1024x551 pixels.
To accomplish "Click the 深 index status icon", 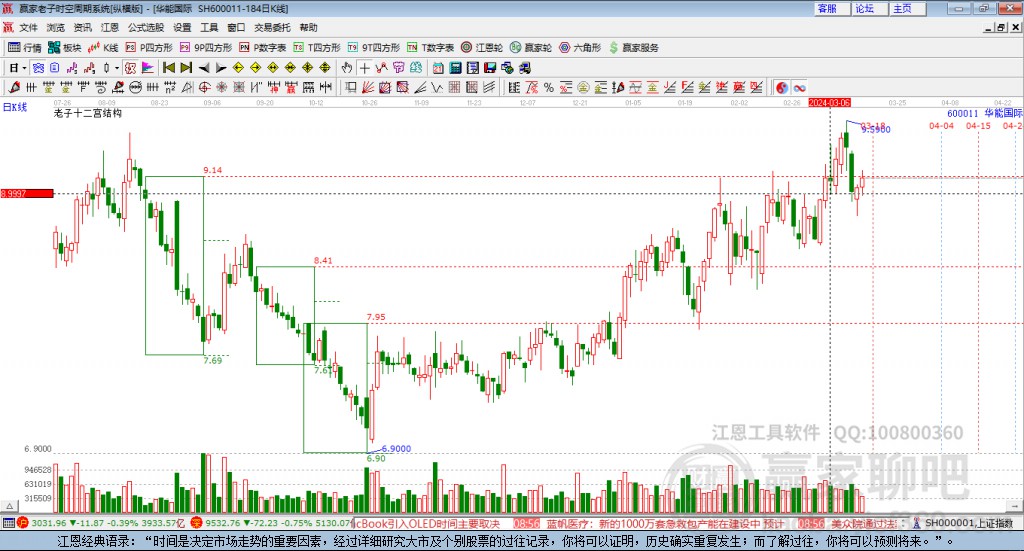I will coord(196,523).
